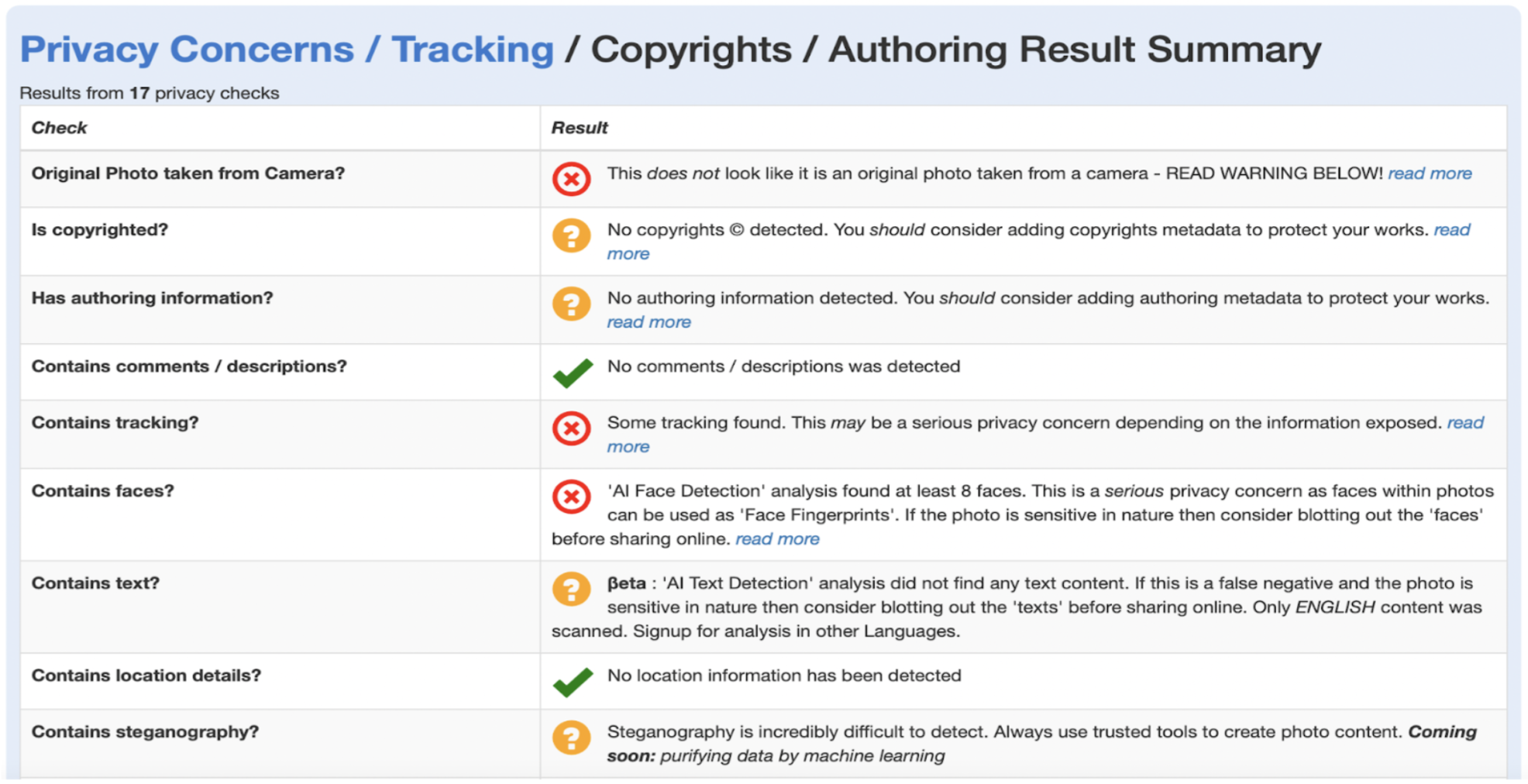Follow read more link about authoring information

(649, 322)
